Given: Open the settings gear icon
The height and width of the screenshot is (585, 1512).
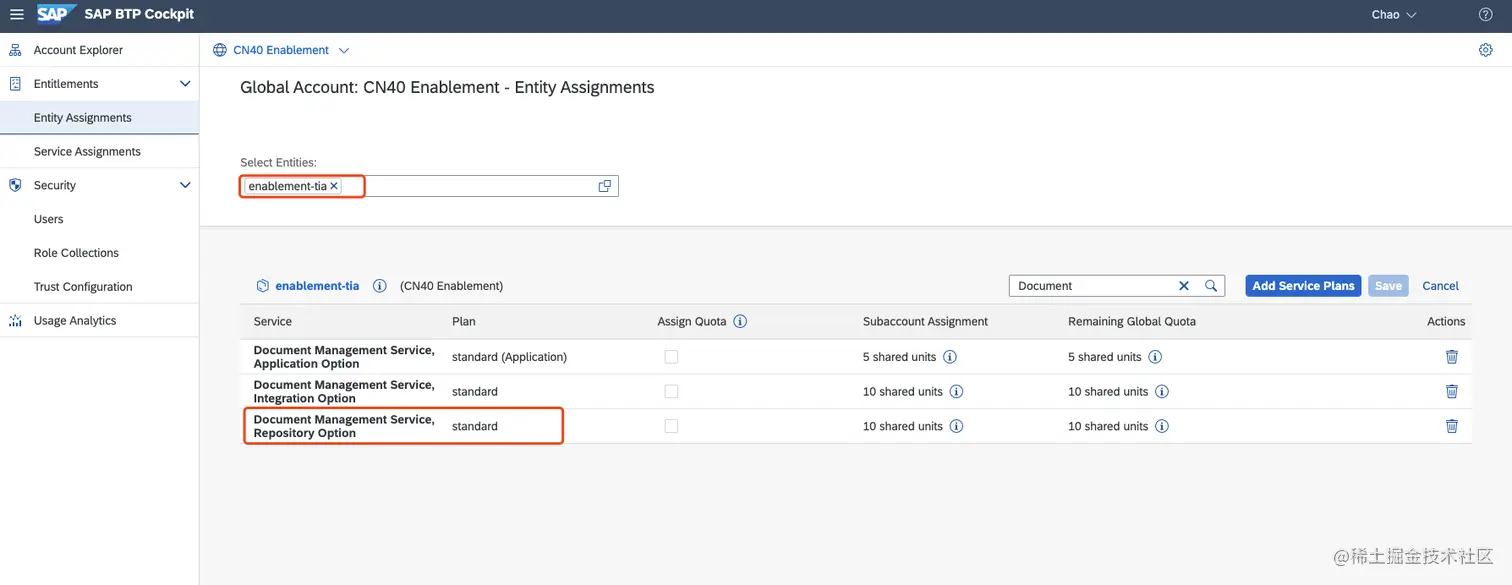Looking at the screenshot, I should point(1485,50).
